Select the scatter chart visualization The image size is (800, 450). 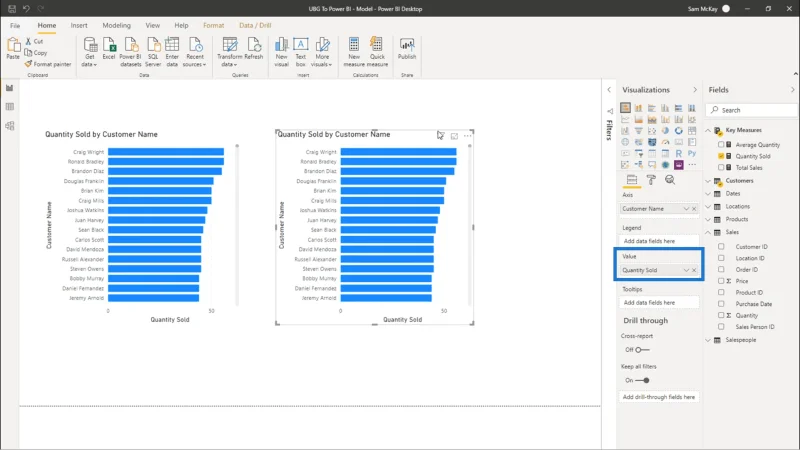652,131
